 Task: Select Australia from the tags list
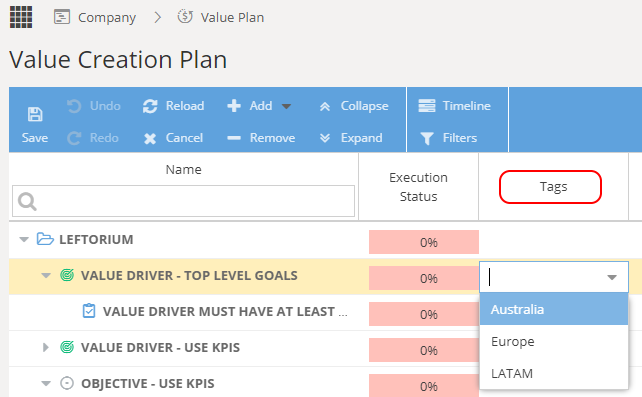(554, 309)
